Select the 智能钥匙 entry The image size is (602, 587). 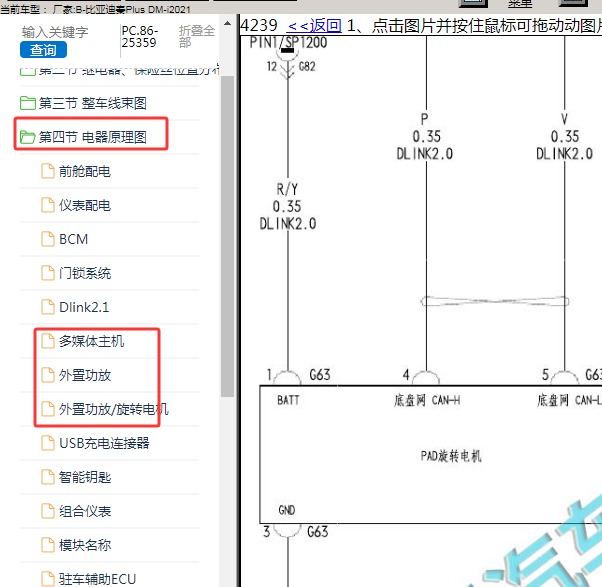(x=85, y=477)
